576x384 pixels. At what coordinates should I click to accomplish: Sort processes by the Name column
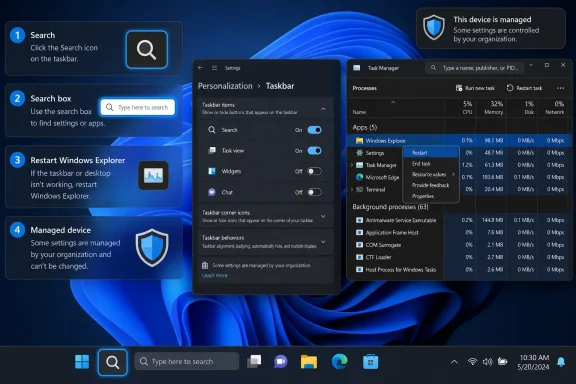(359, 112)
